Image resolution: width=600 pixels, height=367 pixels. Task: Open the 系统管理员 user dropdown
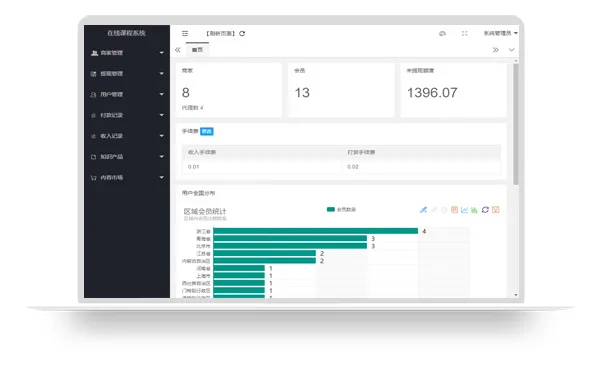(x=501, y=34)
